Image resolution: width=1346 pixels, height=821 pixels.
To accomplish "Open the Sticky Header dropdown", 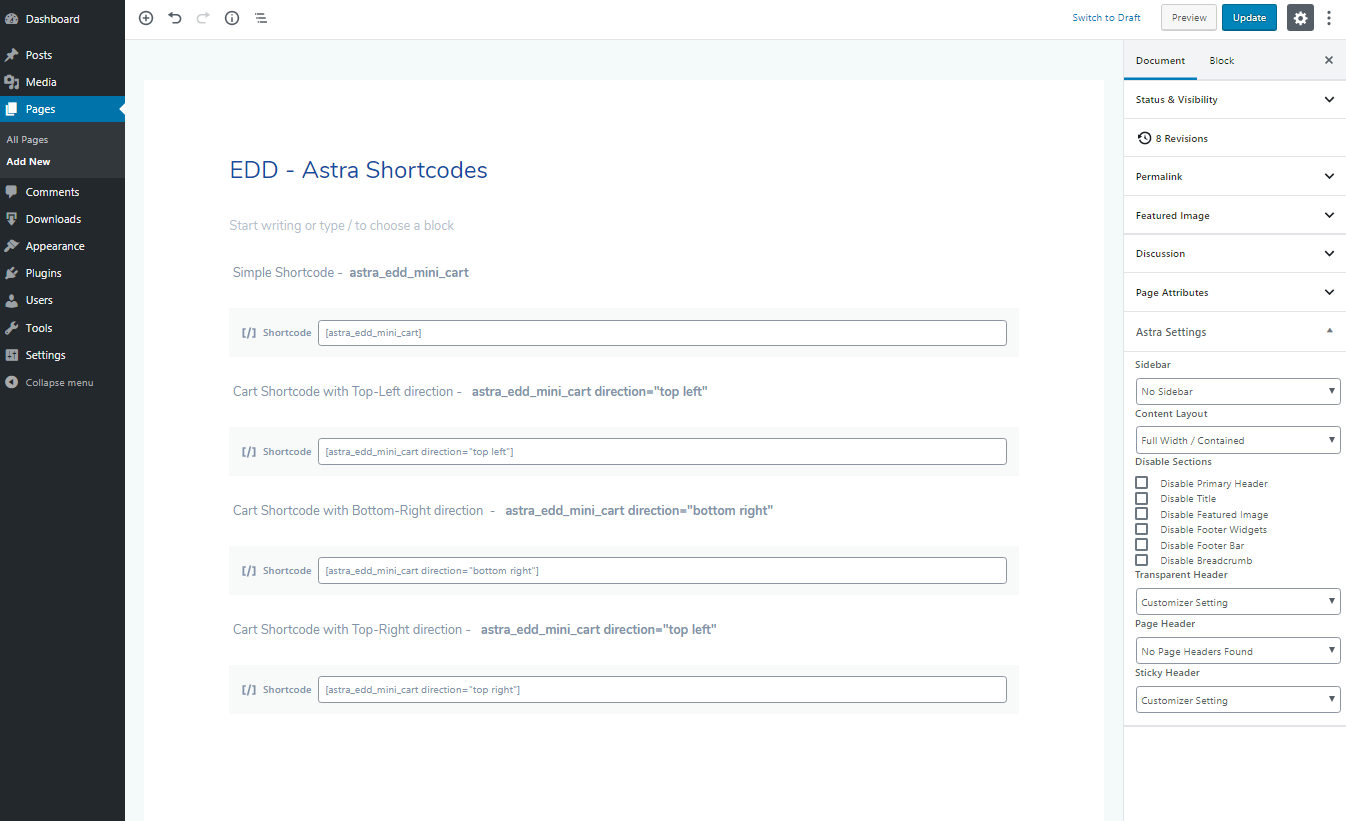I will click(1238, 700).
